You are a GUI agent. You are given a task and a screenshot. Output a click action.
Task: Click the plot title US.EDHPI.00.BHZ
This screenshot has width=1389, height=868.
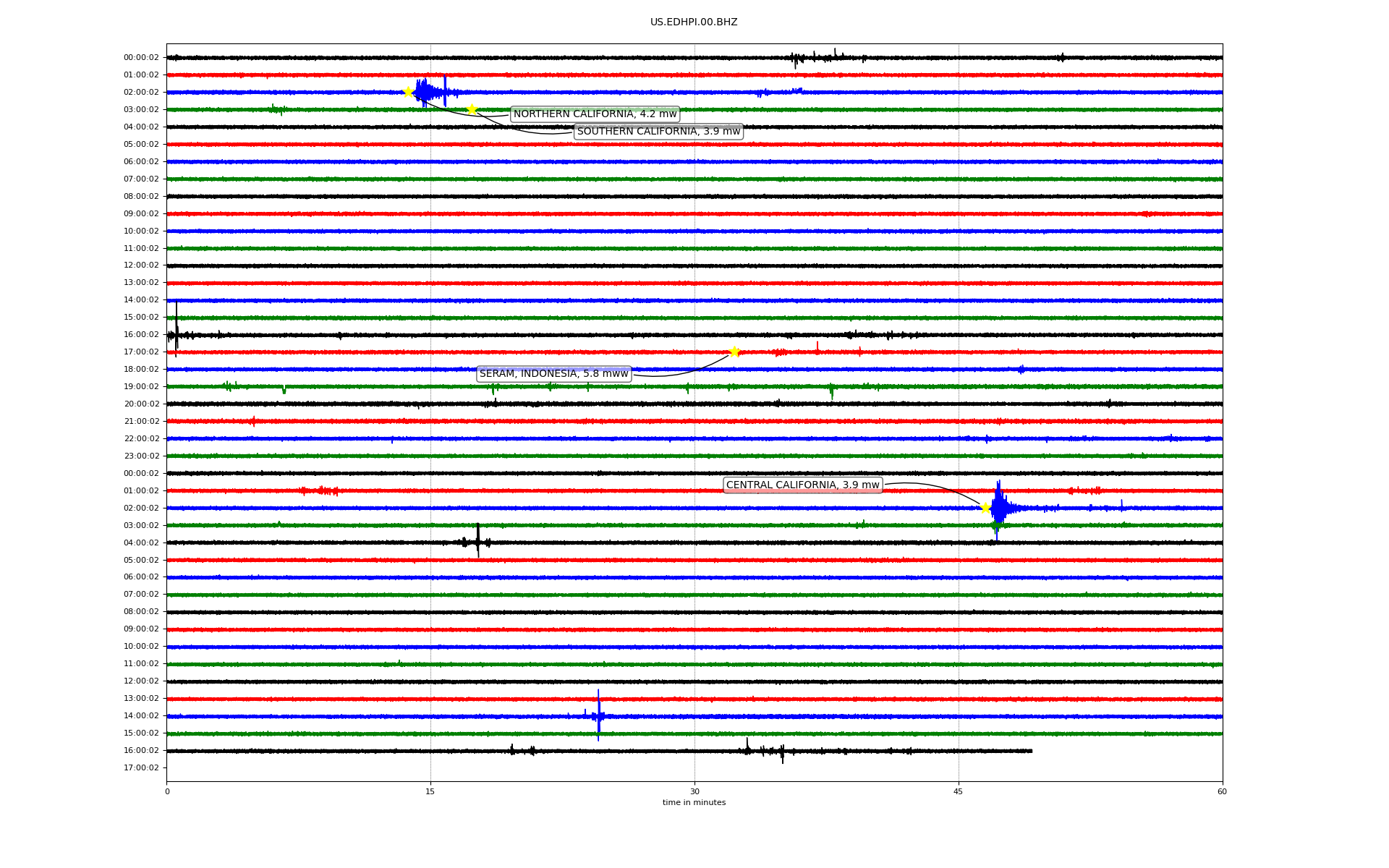(x=693, y=22)
